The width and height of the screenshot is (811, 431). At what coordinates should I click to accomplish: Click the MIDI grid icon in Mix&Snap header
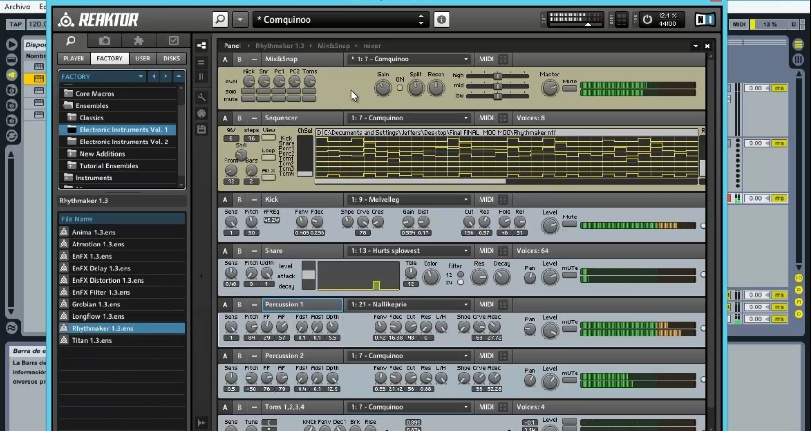click(503, 59)
